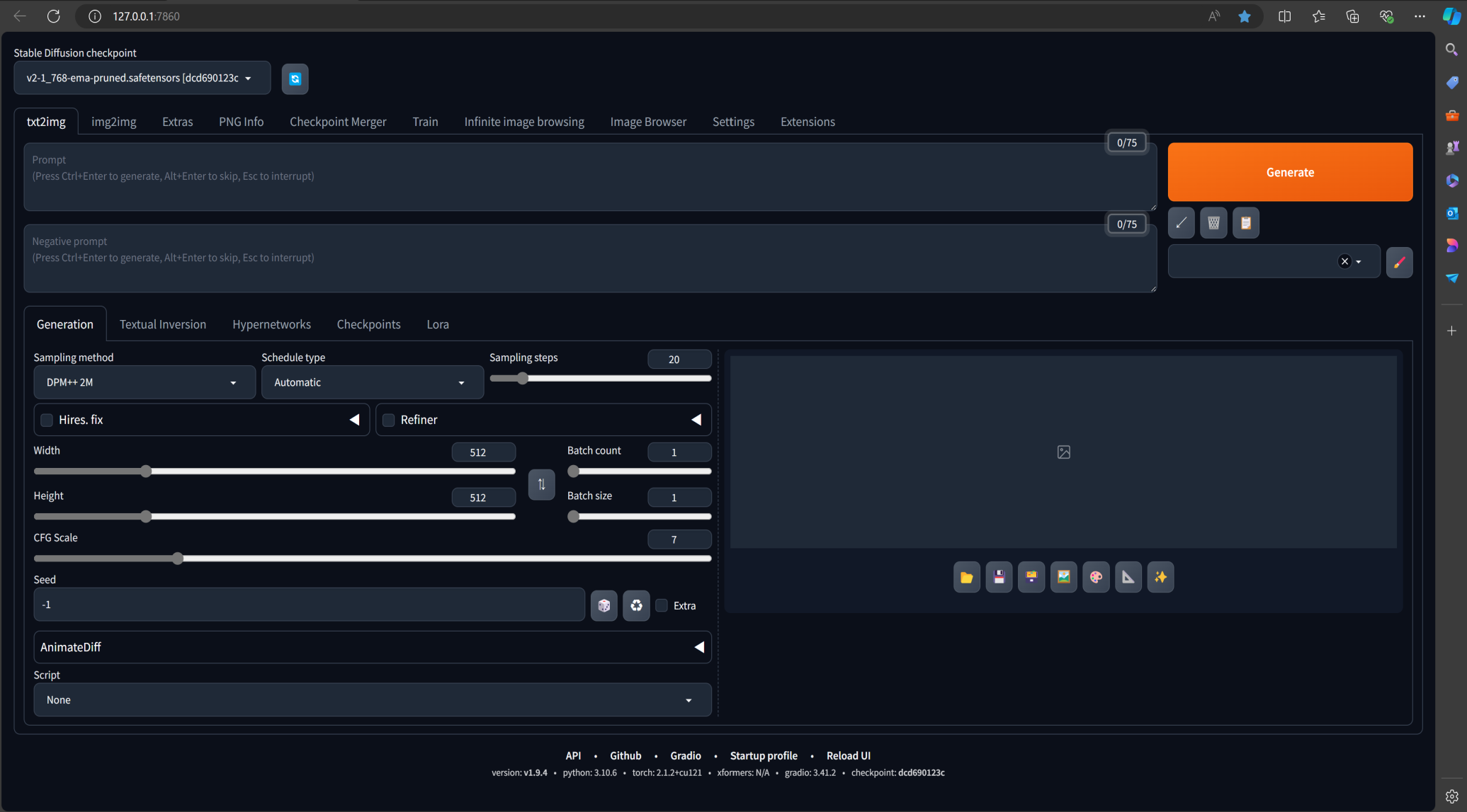Open the Checkpoint Merger tab
The width and height of the screenshot is (1467, 812).
click(x=338, y=122)
